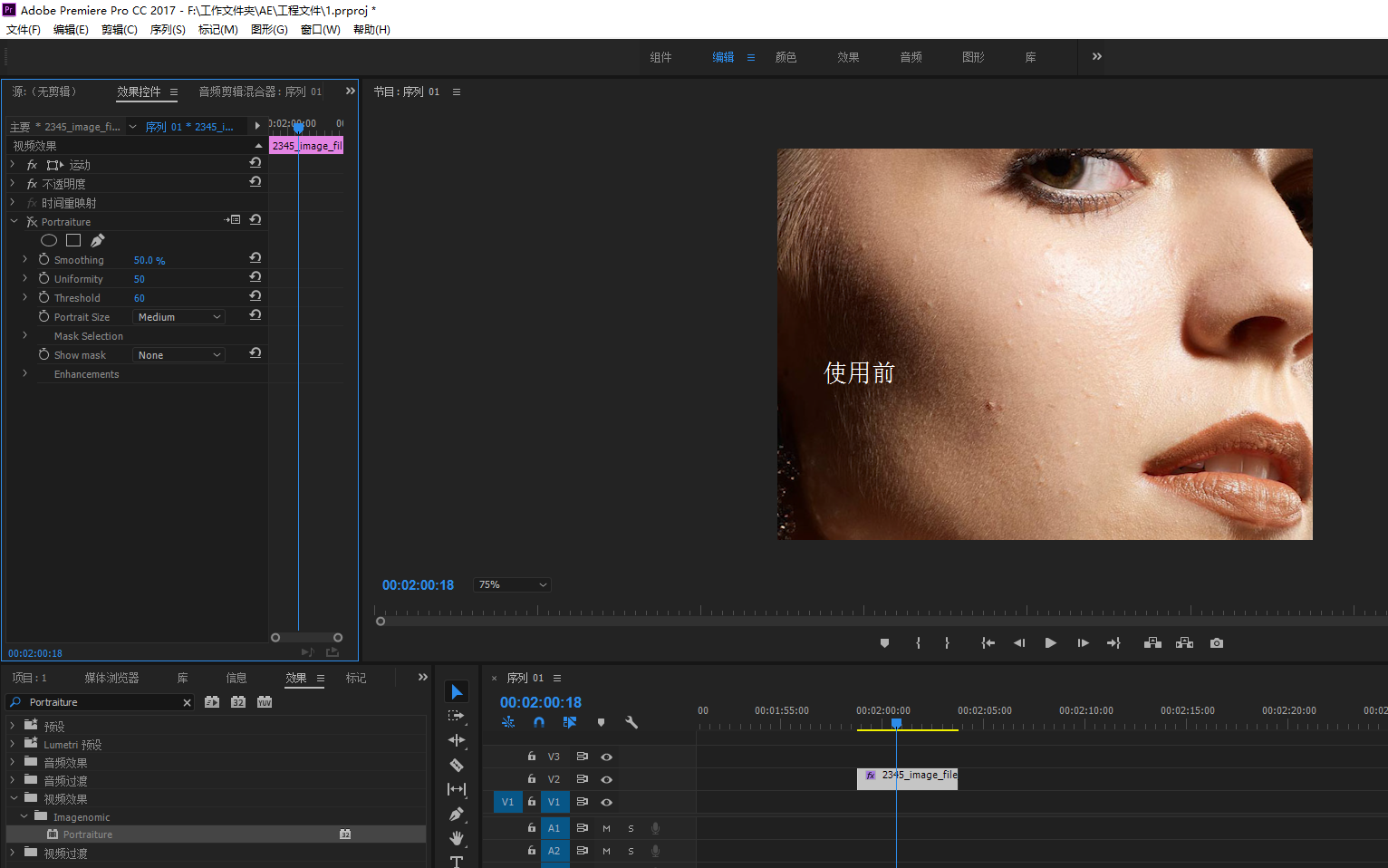Toggle V2 track output eye
The width and height of the screenshot is (1388, 868).
tap(607, 779)
